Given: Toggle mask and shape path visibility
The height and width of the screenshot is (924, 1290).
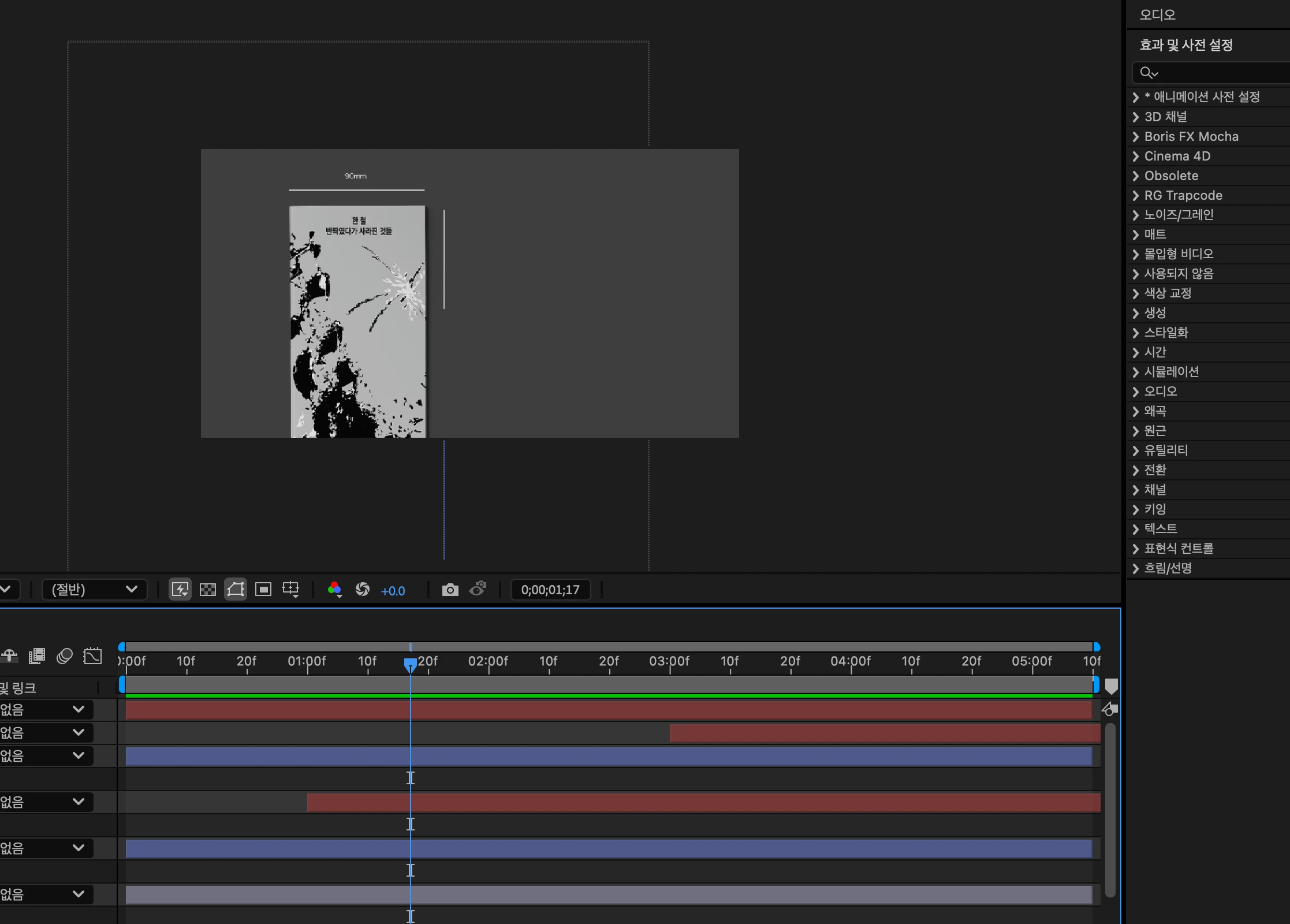Looking at the screenshot, I should tap(236, 590).
